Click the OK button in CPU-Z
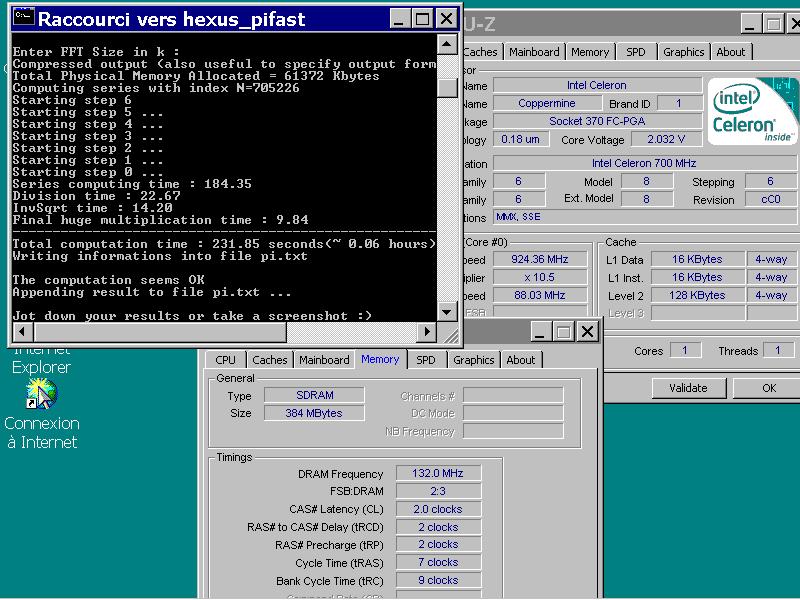 (x=769, y=388)
